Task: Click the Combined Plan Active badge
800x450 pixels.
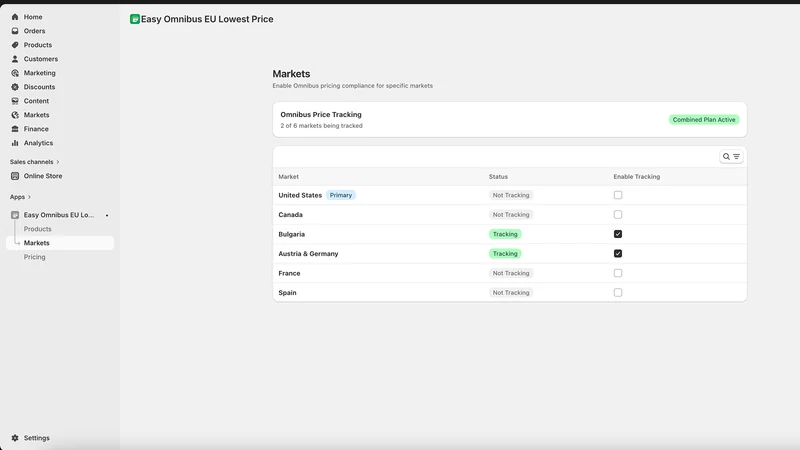Action: [x=704, y=119]
